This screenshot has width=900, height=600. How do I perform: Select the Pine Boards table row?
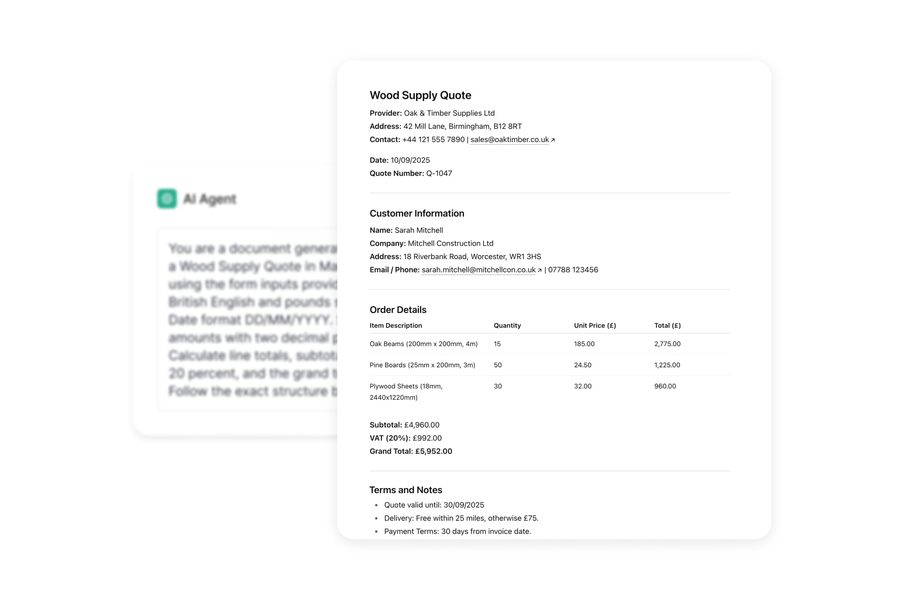550,365
